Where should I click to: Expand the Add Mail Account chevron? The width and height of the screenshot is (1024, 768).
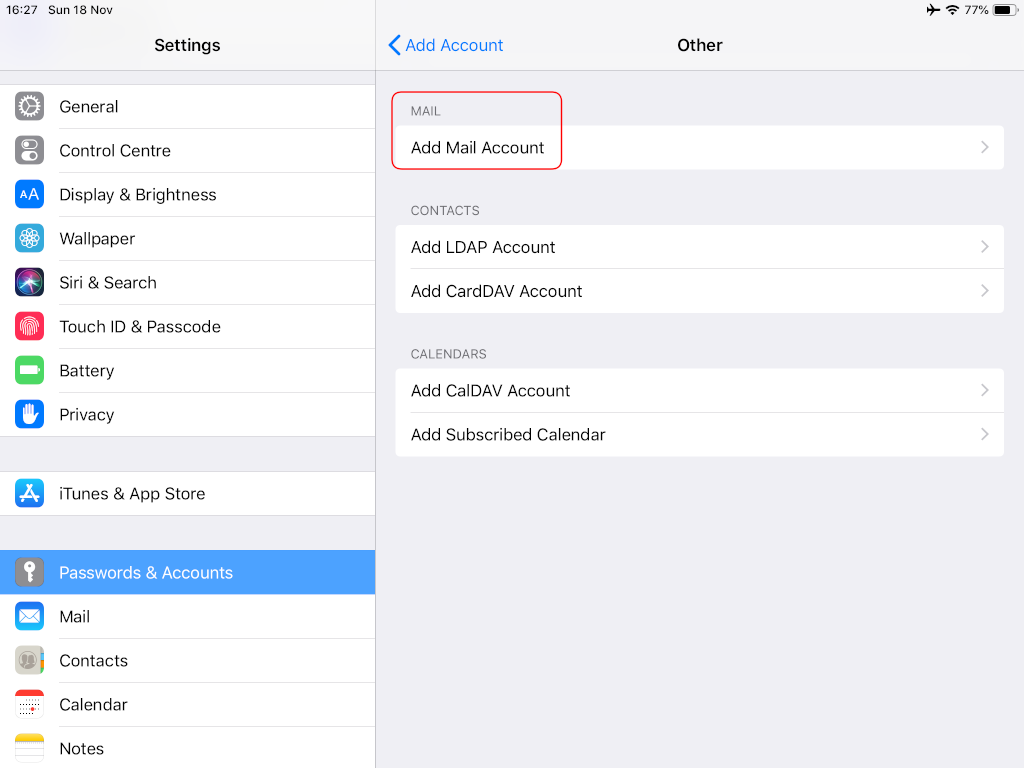point(984,147)
